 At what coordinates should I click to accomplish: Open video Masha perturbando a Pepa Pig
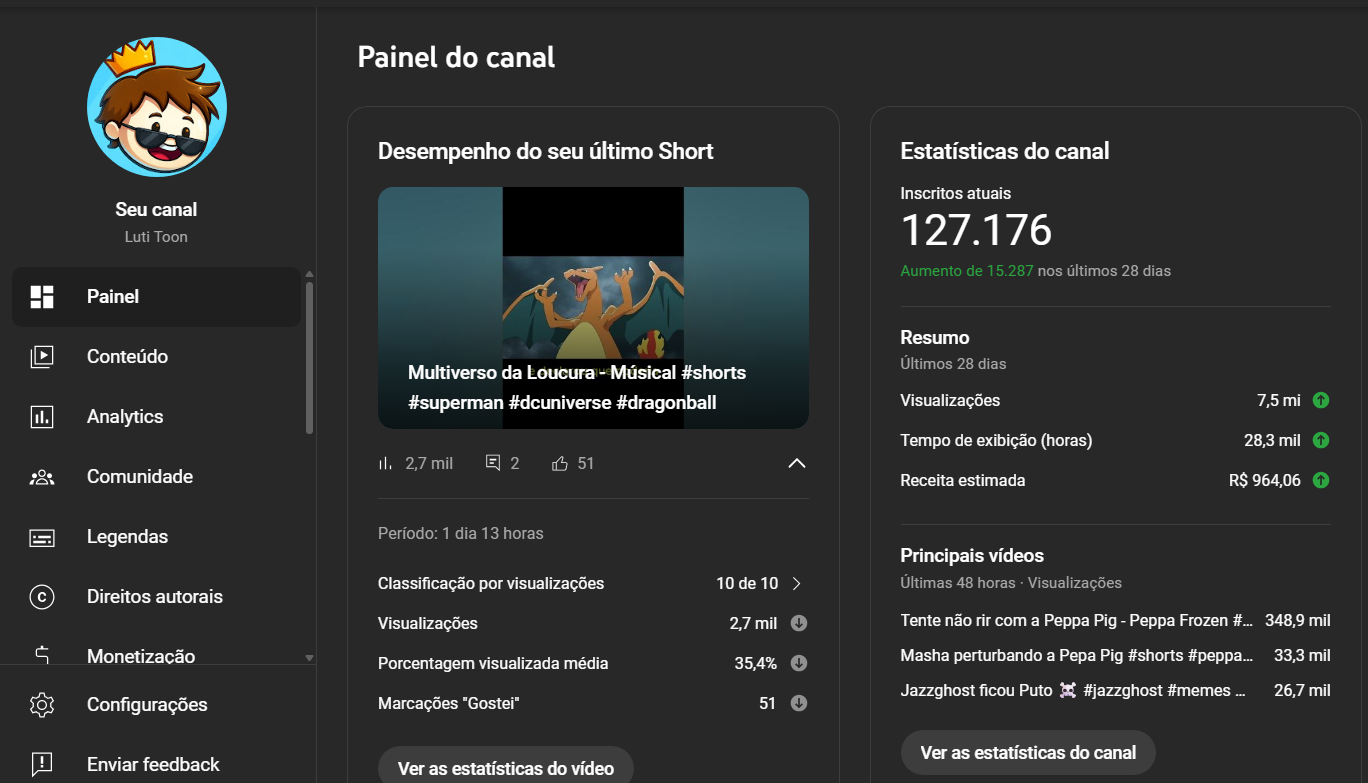(x=1076, y=655)
